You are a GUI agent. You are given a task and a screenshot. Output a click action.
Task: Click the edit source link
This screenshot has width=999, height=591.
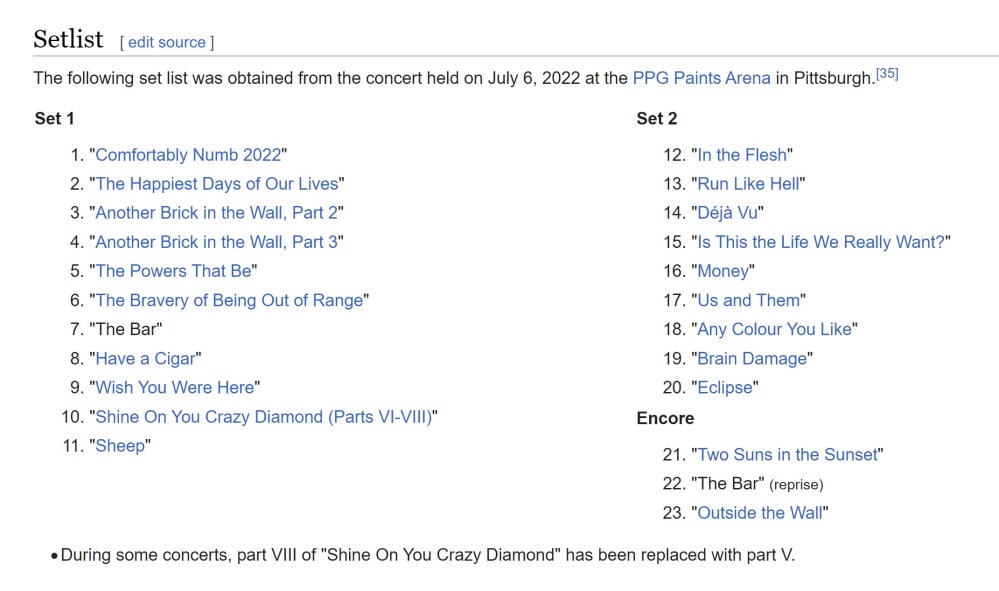pos(167,42)
